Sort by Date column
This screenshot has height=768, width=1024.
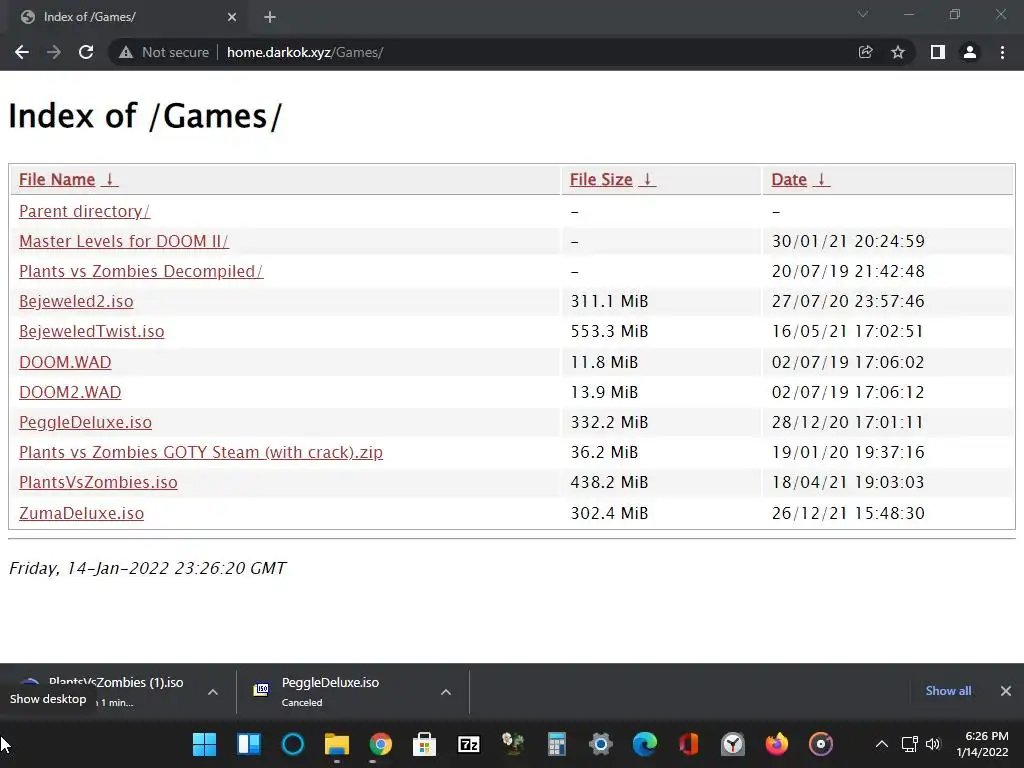click(x=801, y=180)
